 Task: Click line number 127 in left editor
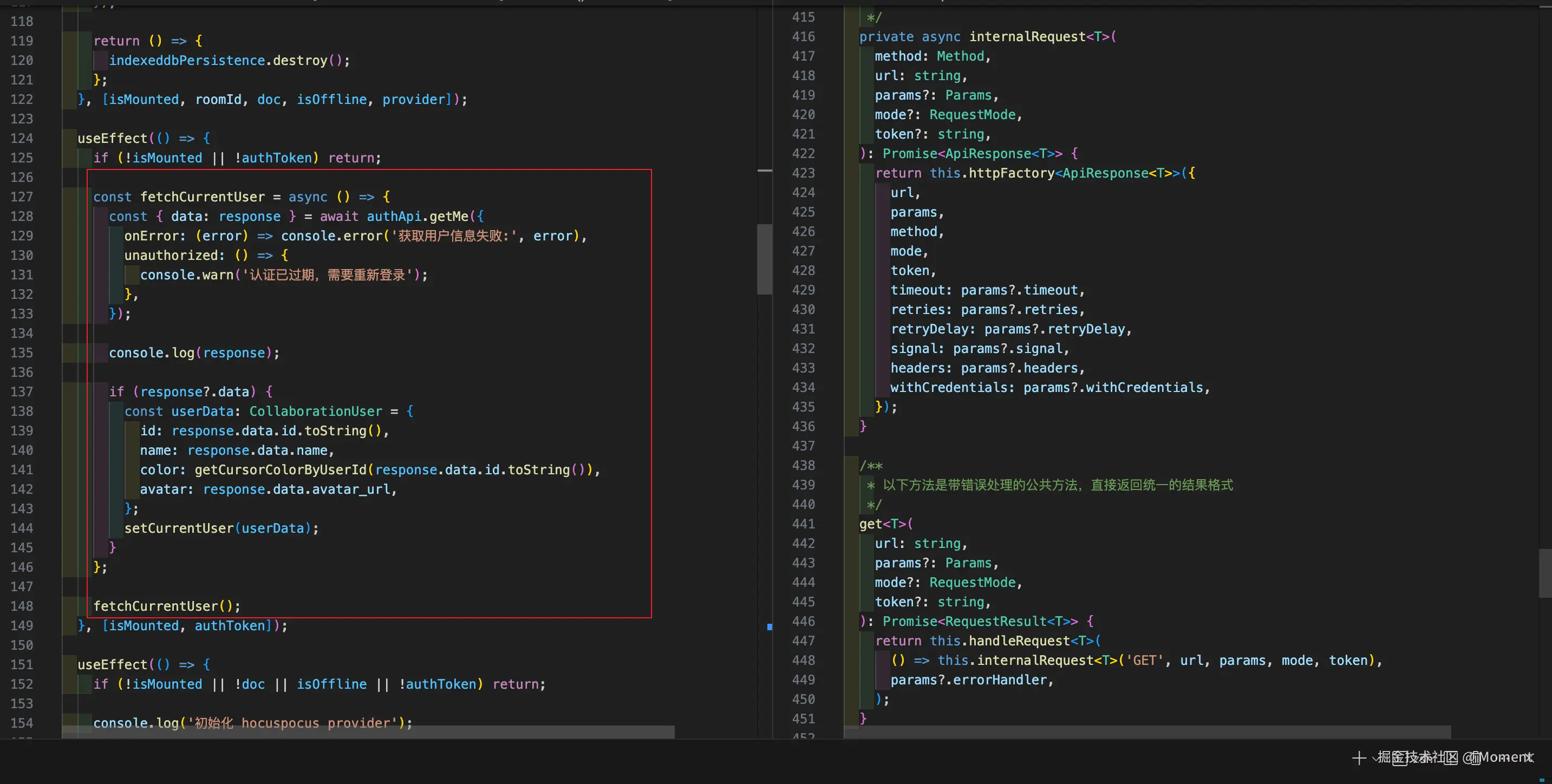click(x=22, y=197)
